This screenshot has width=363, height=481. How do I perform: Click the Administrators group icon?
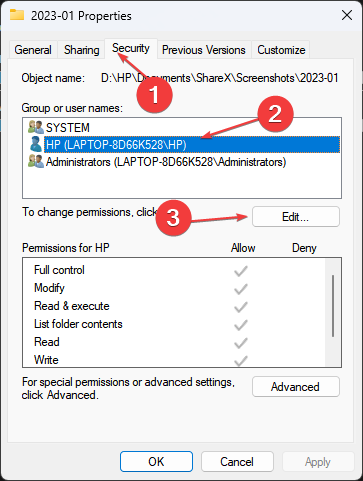coord(36,162)
